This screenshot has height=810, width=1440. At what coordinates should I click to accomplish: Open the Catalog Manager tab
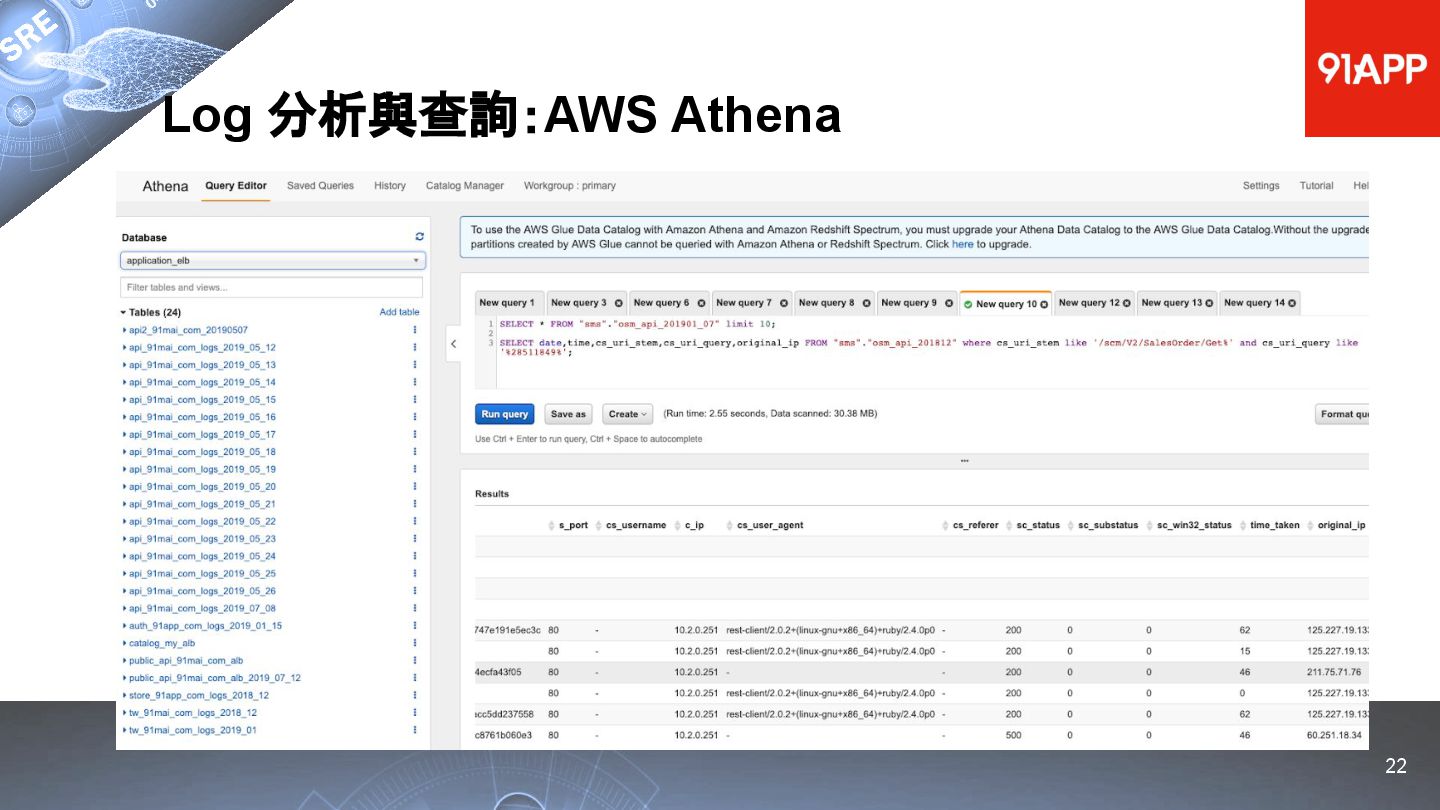(465, 186)
